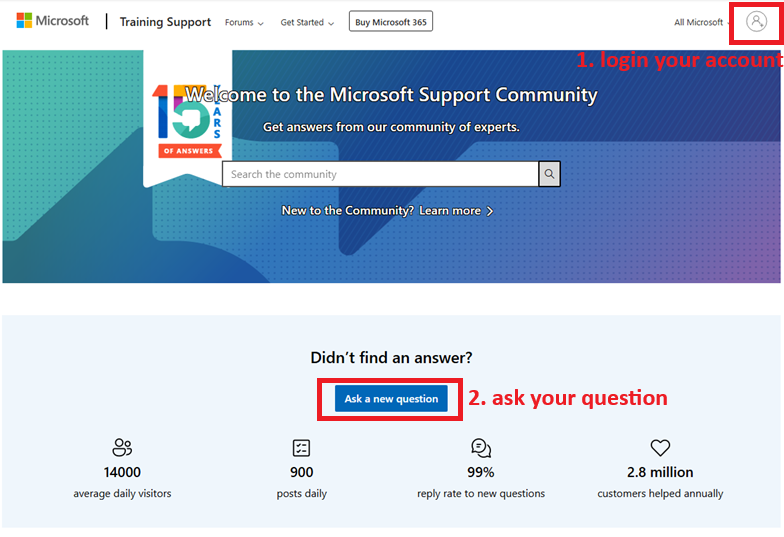Click the magnifier search button
Screen dimensions: 784x537
[x=549, y=174]
